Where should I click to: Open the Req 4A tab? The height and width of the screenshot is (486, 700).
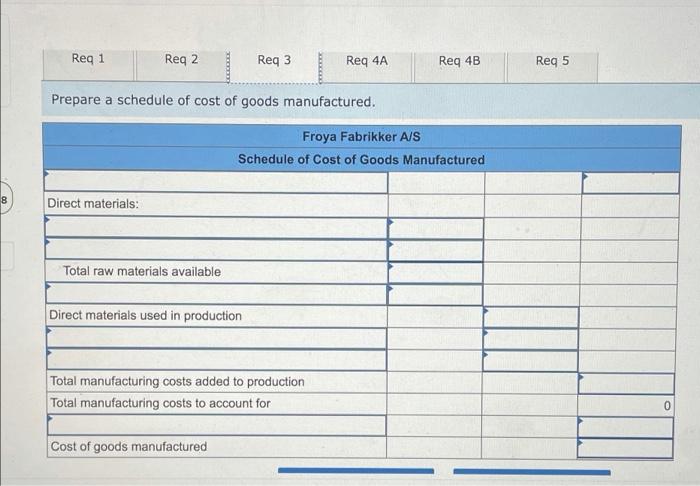pos(367,67)
